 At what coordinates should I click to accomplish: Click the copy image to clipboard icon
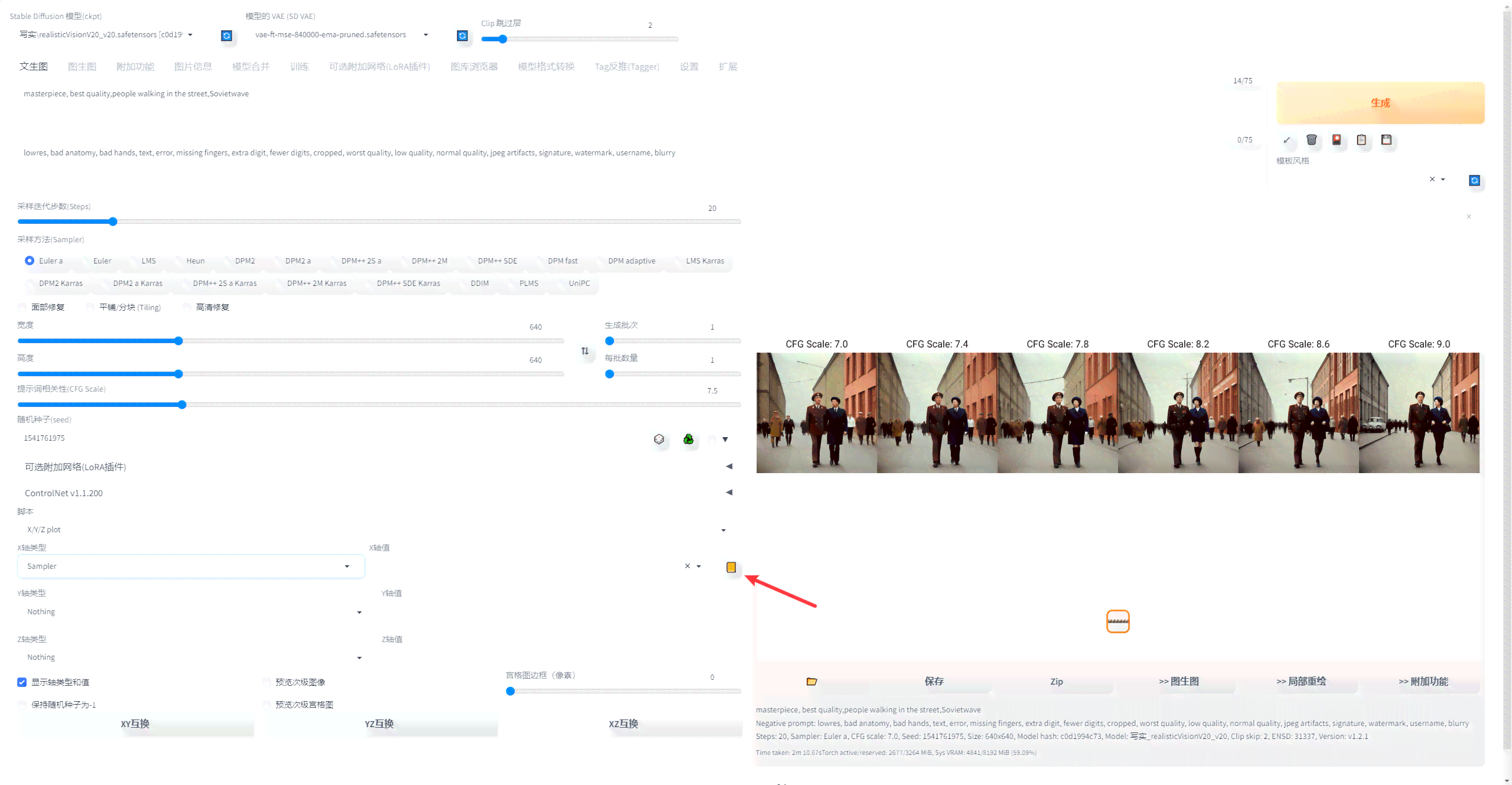click(1363, 140)
